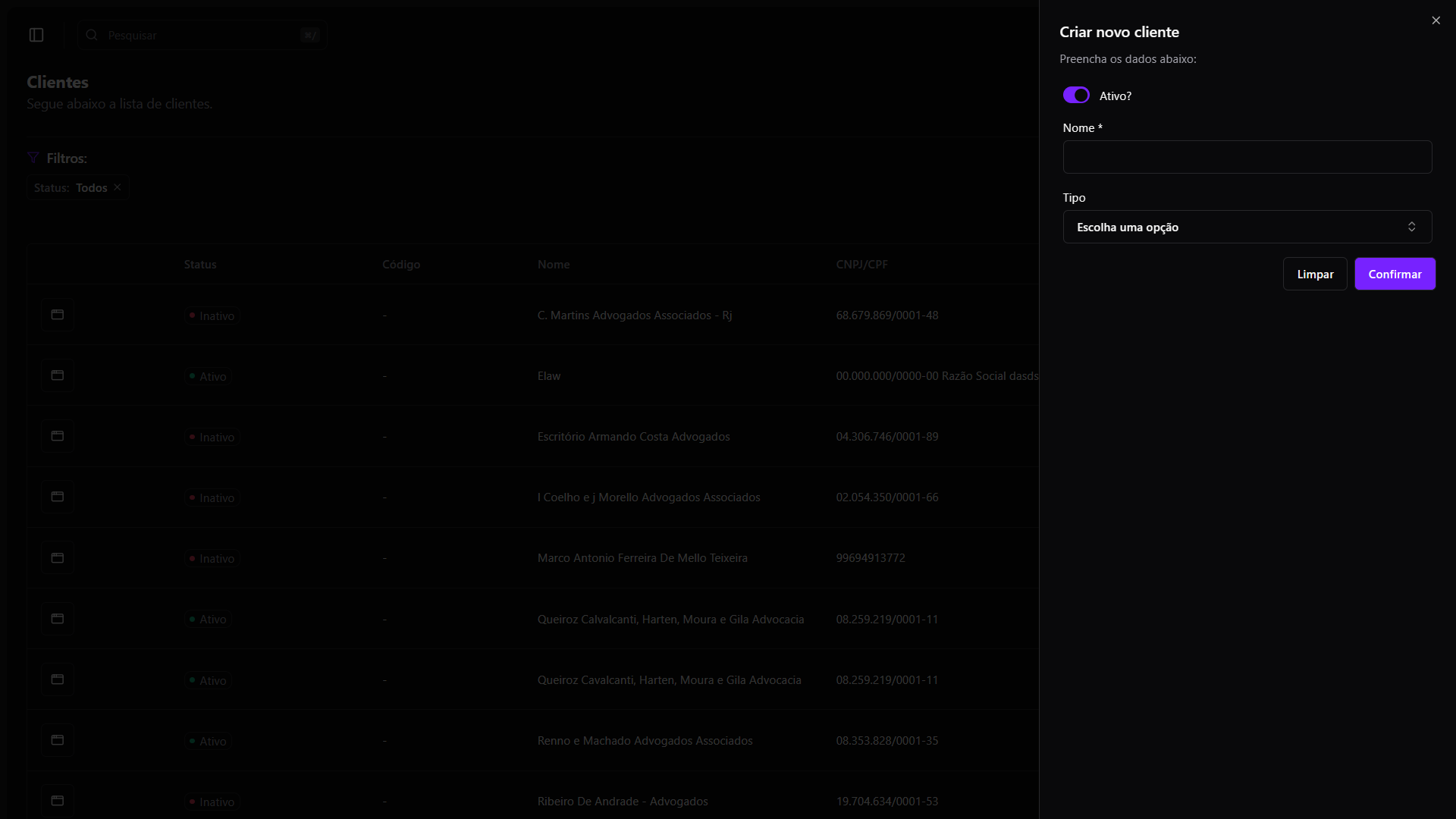Click into the Pesquisar search box
This screenshot has width=1456, height=819.
[201, 35]
